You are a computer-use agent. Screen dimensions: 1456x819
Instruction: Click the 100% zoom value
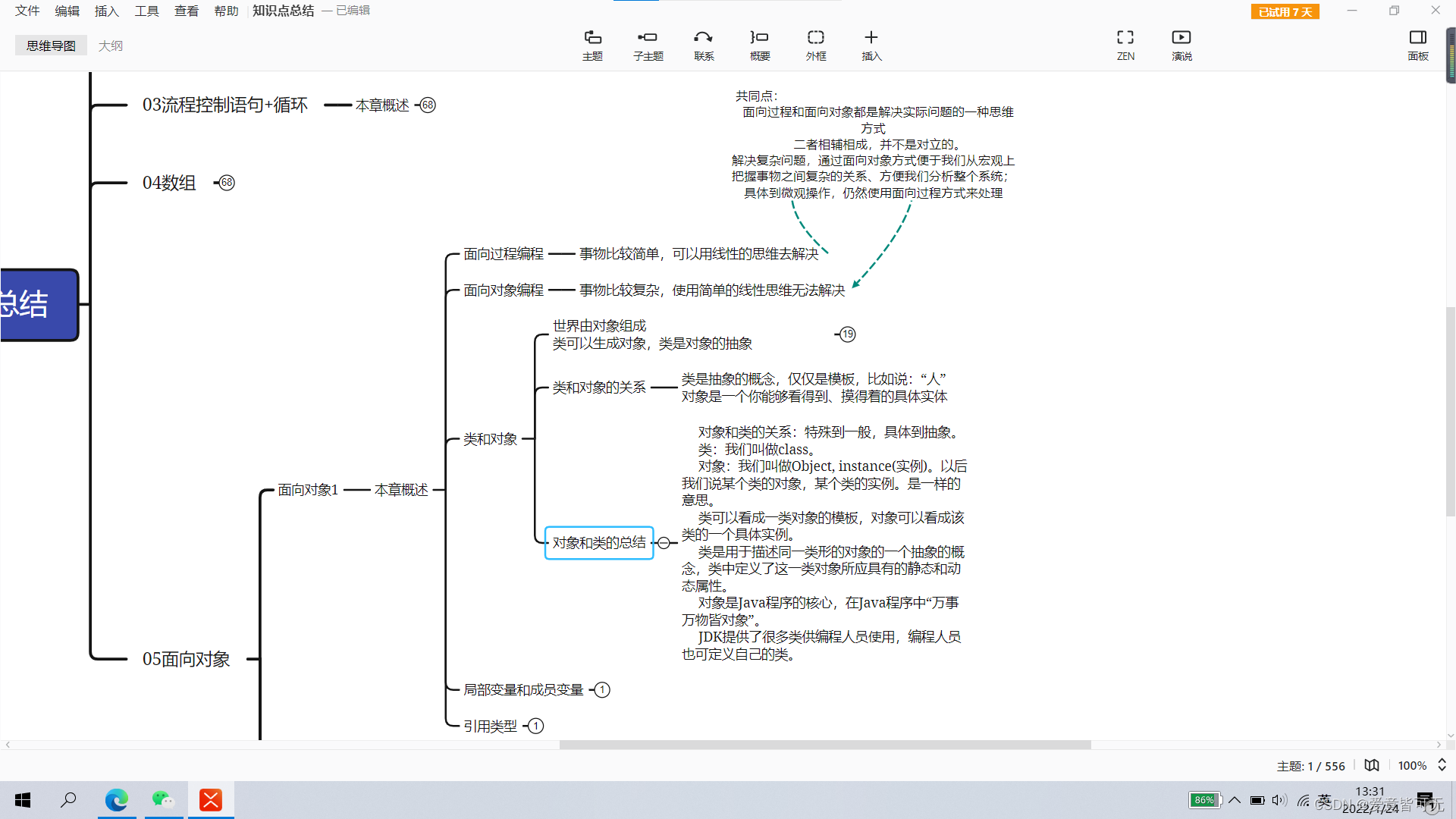1412,766
